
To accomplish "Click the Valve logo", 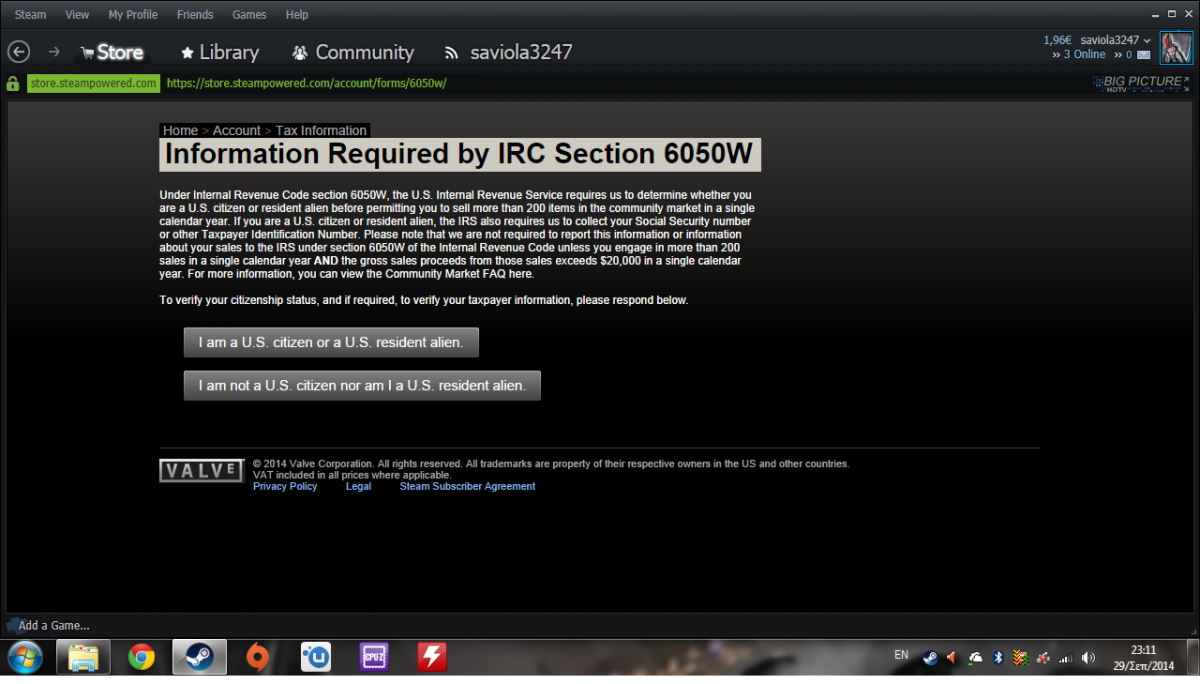I will (x=202, y=470).
